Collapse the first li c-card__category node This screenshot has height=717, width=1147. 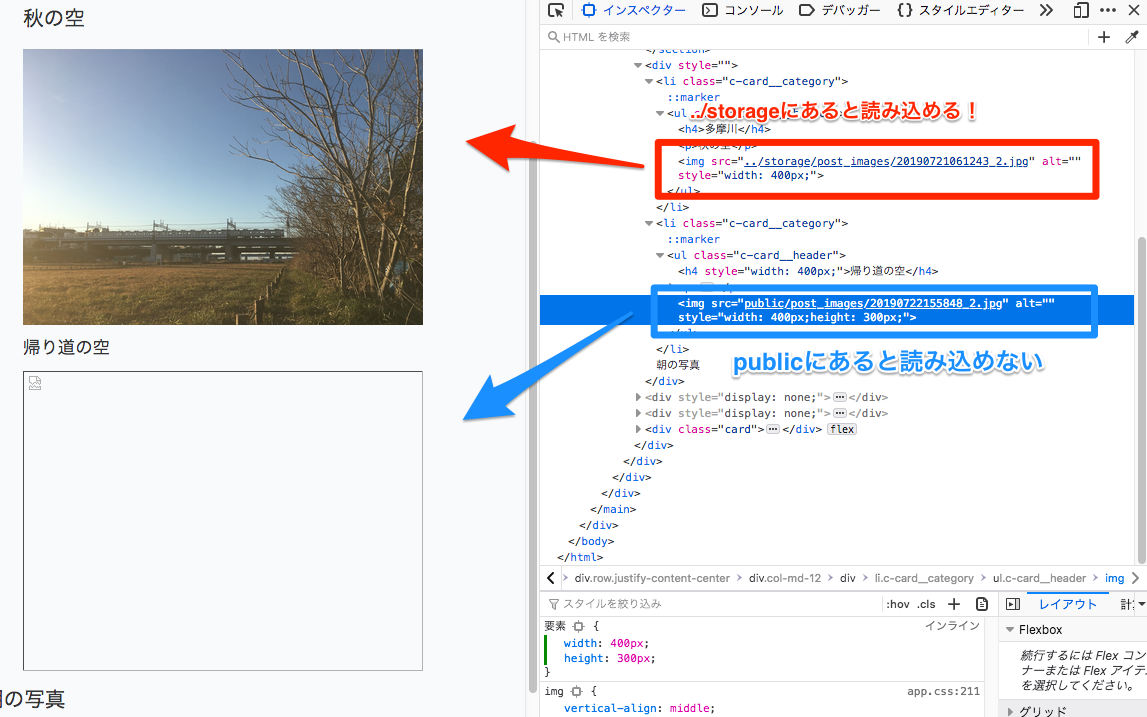649,81
